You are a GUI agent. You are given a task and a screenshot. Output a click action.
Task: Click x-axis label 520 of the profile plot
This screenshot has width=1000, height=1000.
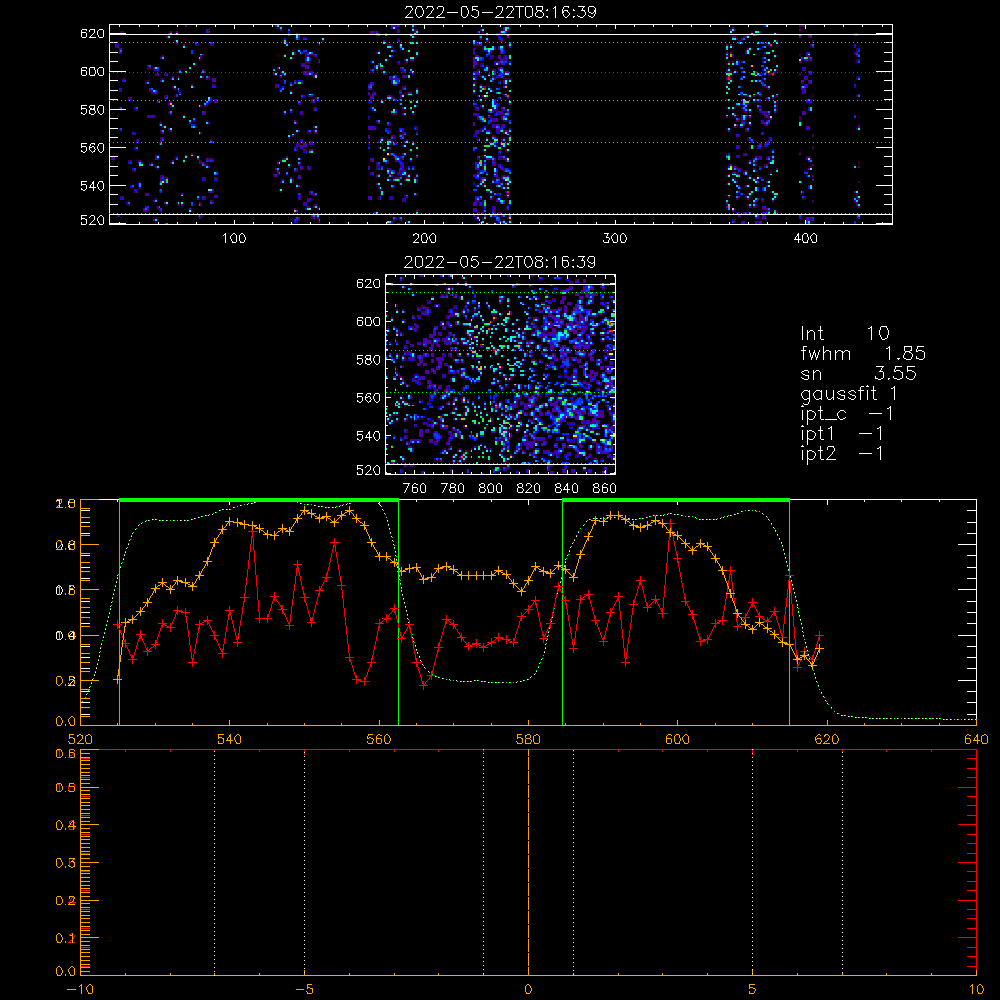pos(80,739)
